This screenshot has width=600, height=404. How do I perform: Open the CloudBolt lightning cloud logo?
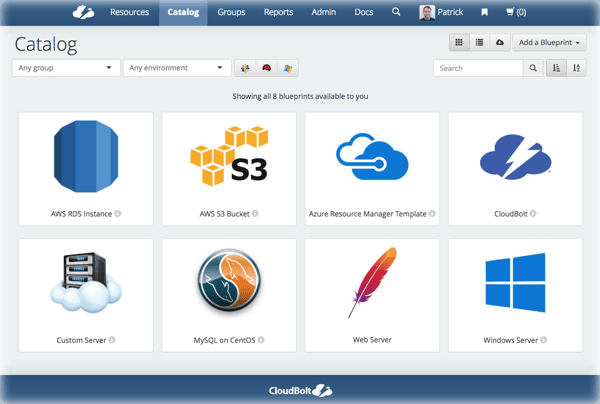(515, 156)
